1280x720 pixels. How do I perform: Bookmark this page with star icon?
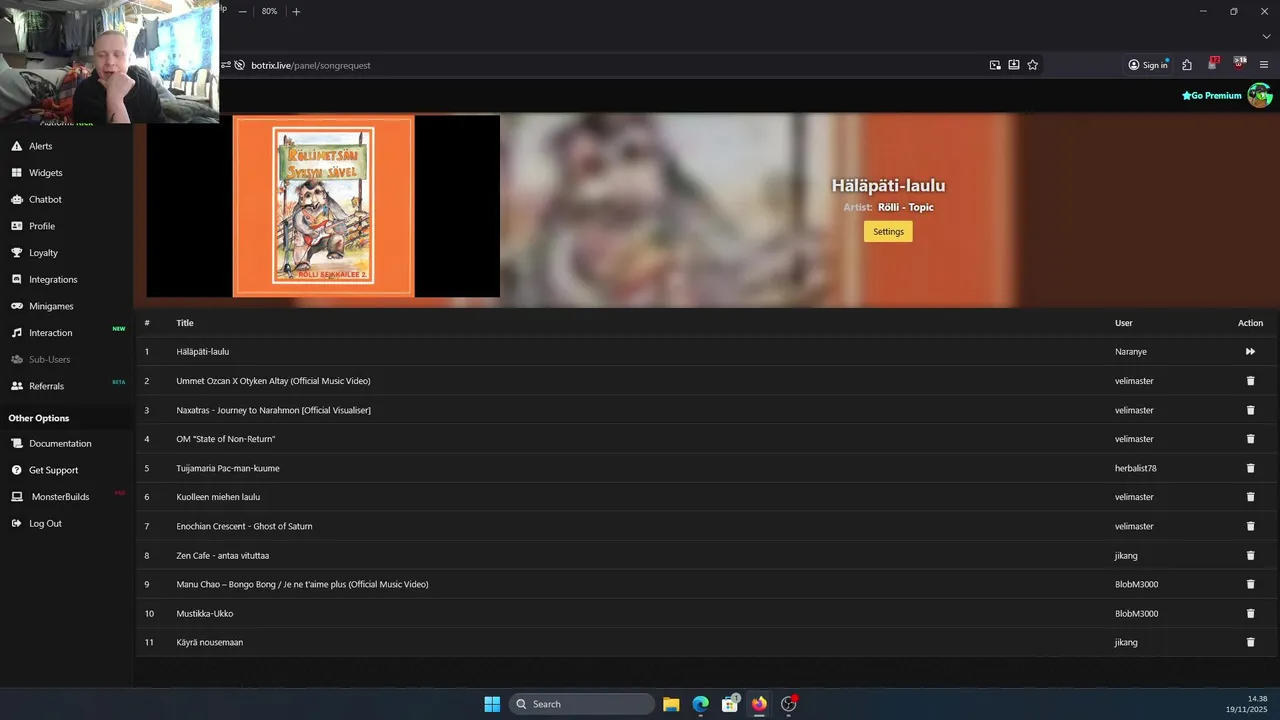(1033, 65)
